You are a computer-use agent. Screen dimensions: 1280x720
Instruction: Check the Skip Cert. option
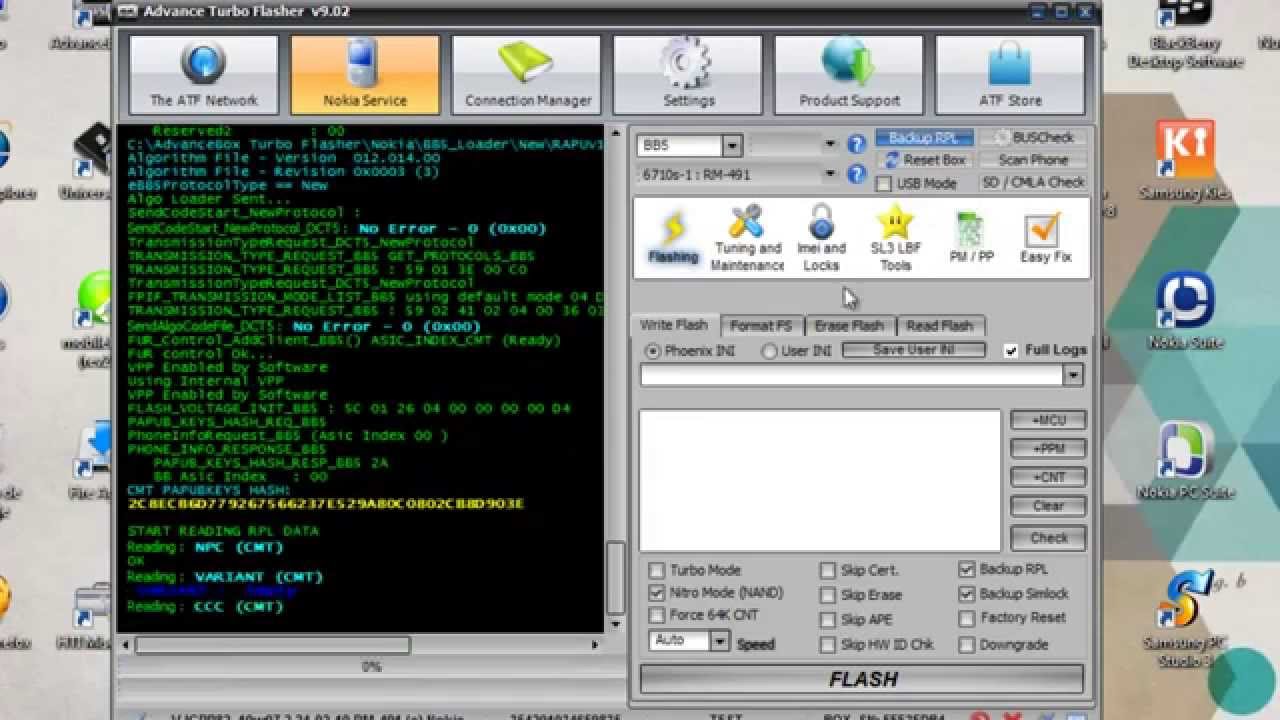pyautogui.click(x=827, y=571)
